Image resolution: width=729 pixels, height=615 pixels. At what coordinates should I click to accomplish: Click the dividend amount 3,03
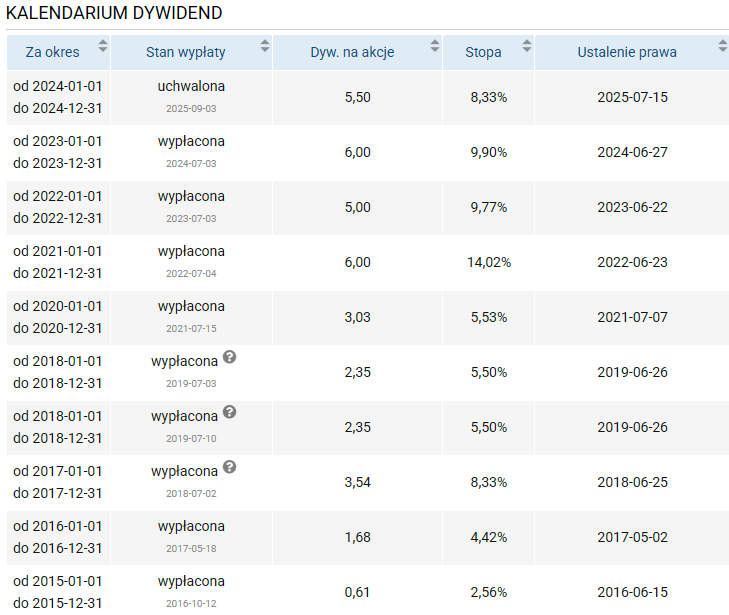(x=357, y=317)
